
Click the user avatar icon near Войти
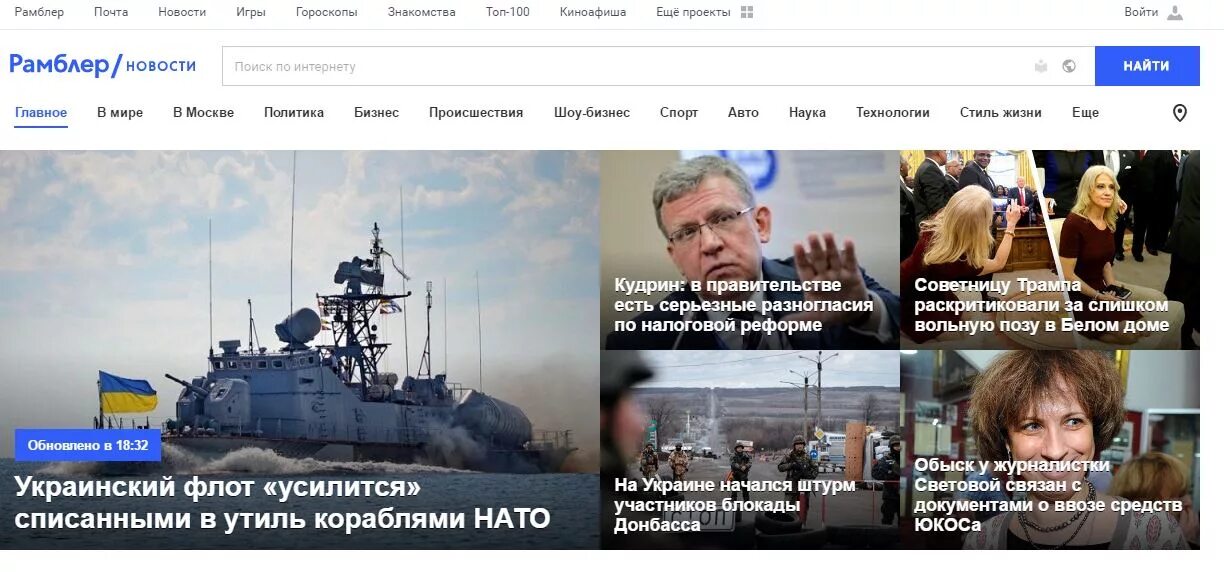point(1175,12)
